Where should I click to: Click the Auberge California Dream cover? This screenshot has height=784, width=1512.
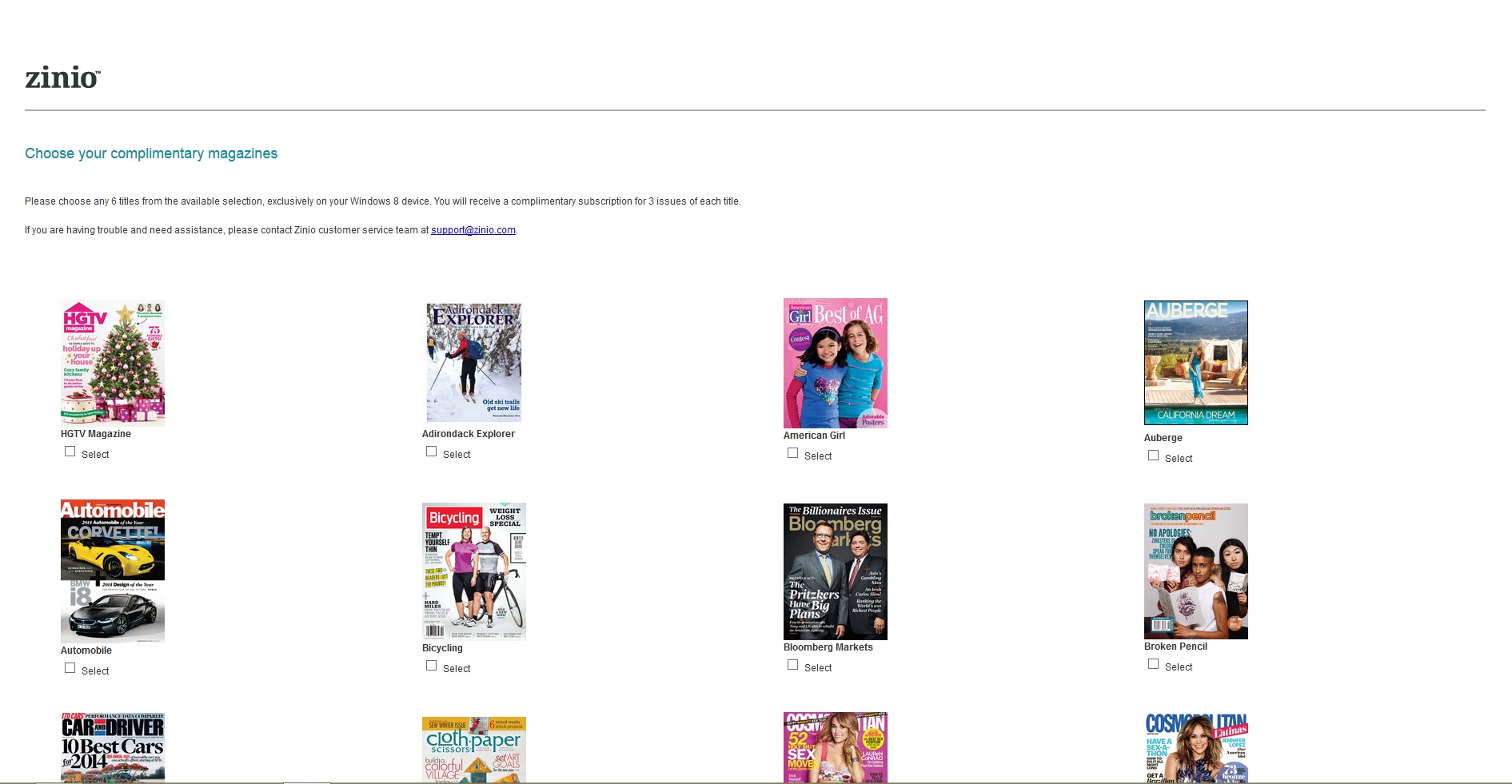(1196, 363)
